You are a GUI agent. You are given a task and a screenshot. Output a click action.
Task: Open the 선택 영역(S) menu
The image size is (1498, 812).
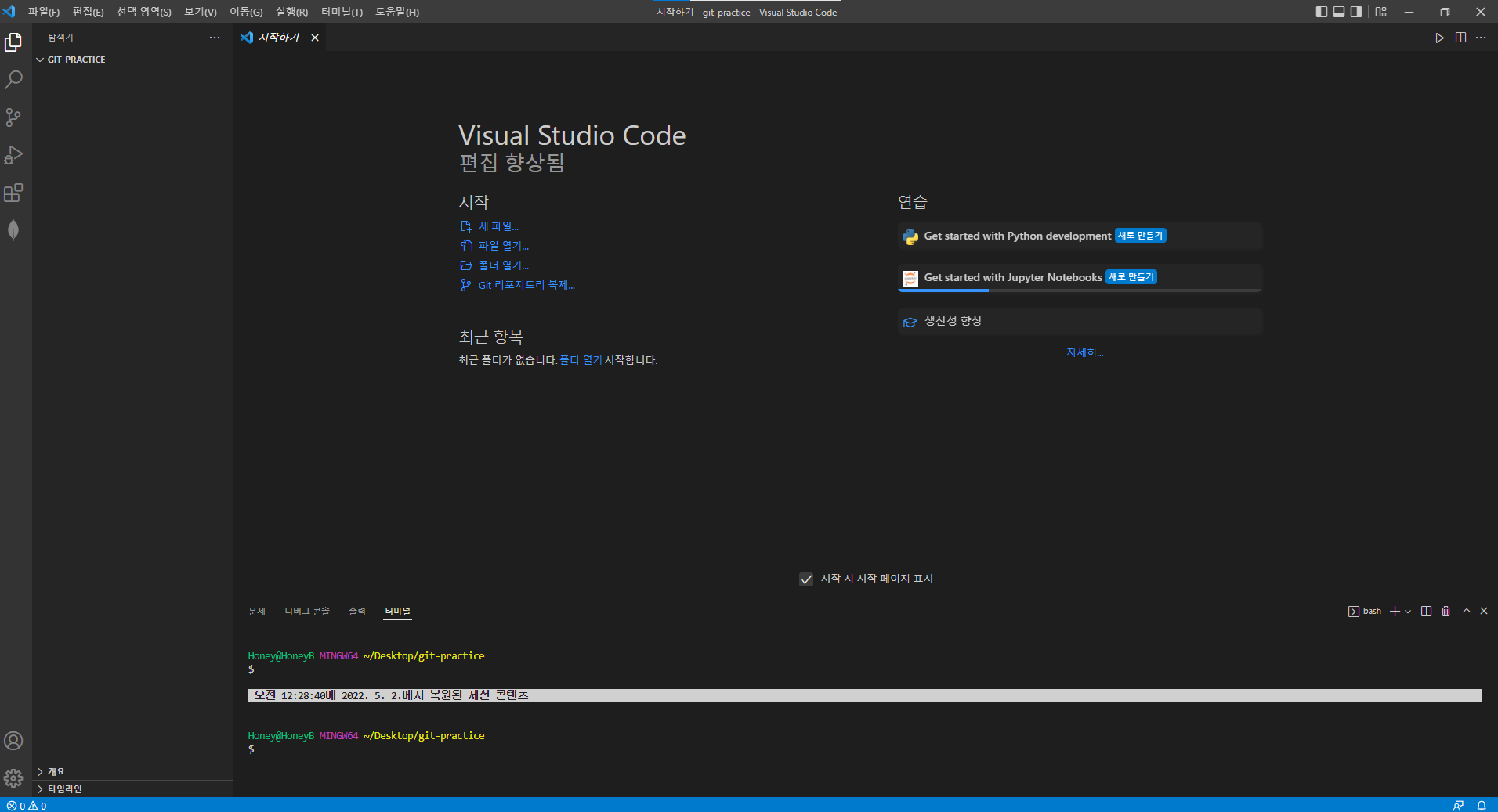pyautogui.click(x=144, y=12)
